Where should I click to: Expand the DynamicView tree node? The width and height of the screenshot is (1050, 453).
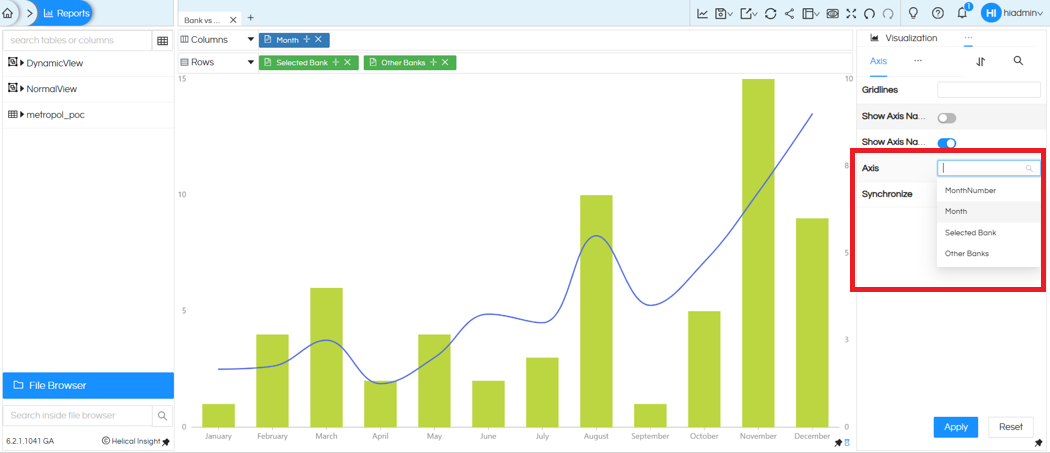[x=22, y=63]
